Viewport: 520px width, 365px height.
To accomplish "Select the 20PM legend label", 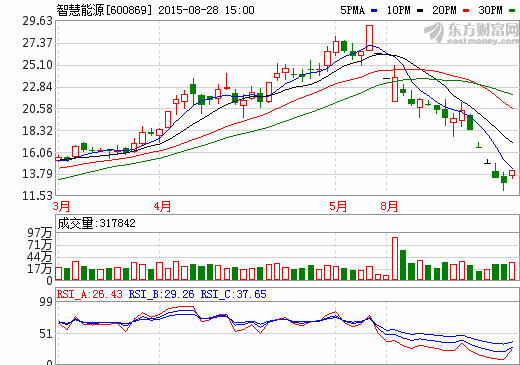I will tap(445, 10).
